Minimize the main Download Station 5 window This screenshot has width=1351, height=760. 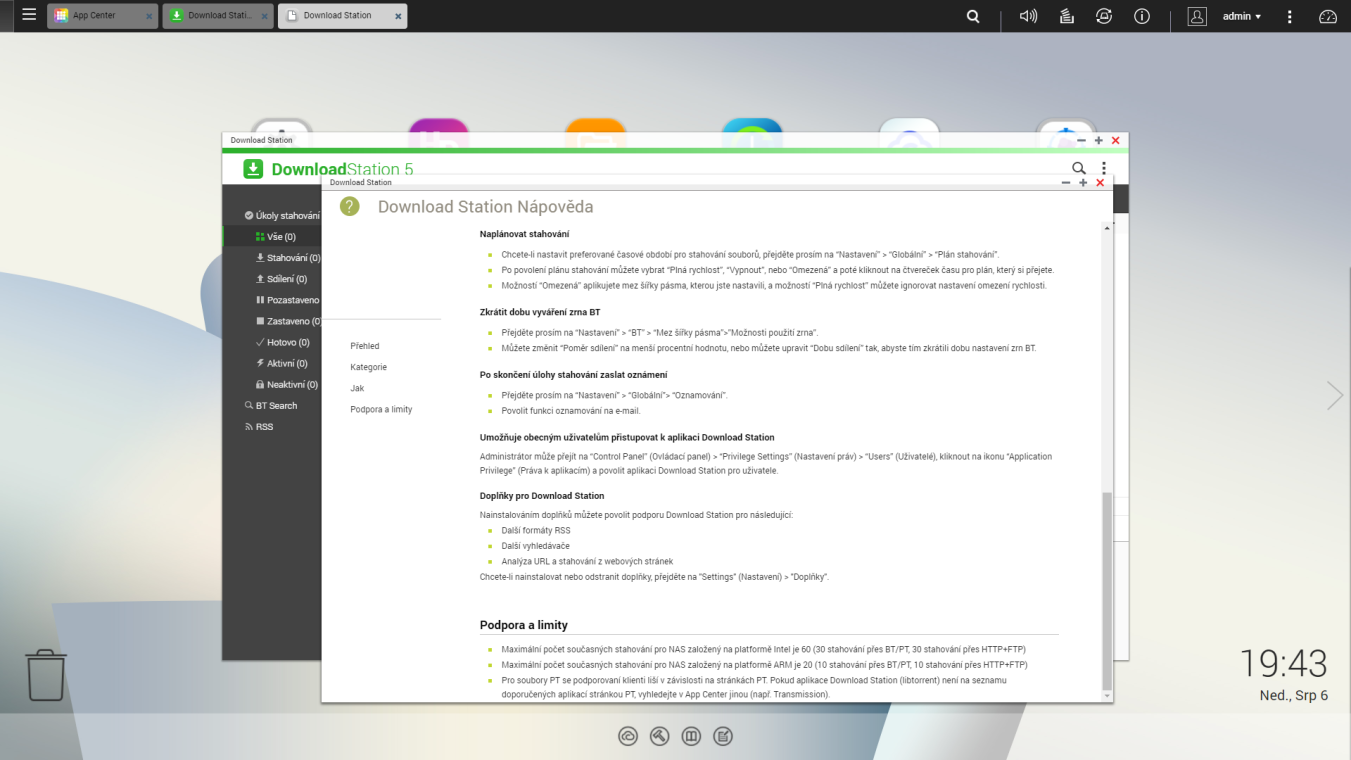(1082, 141)
